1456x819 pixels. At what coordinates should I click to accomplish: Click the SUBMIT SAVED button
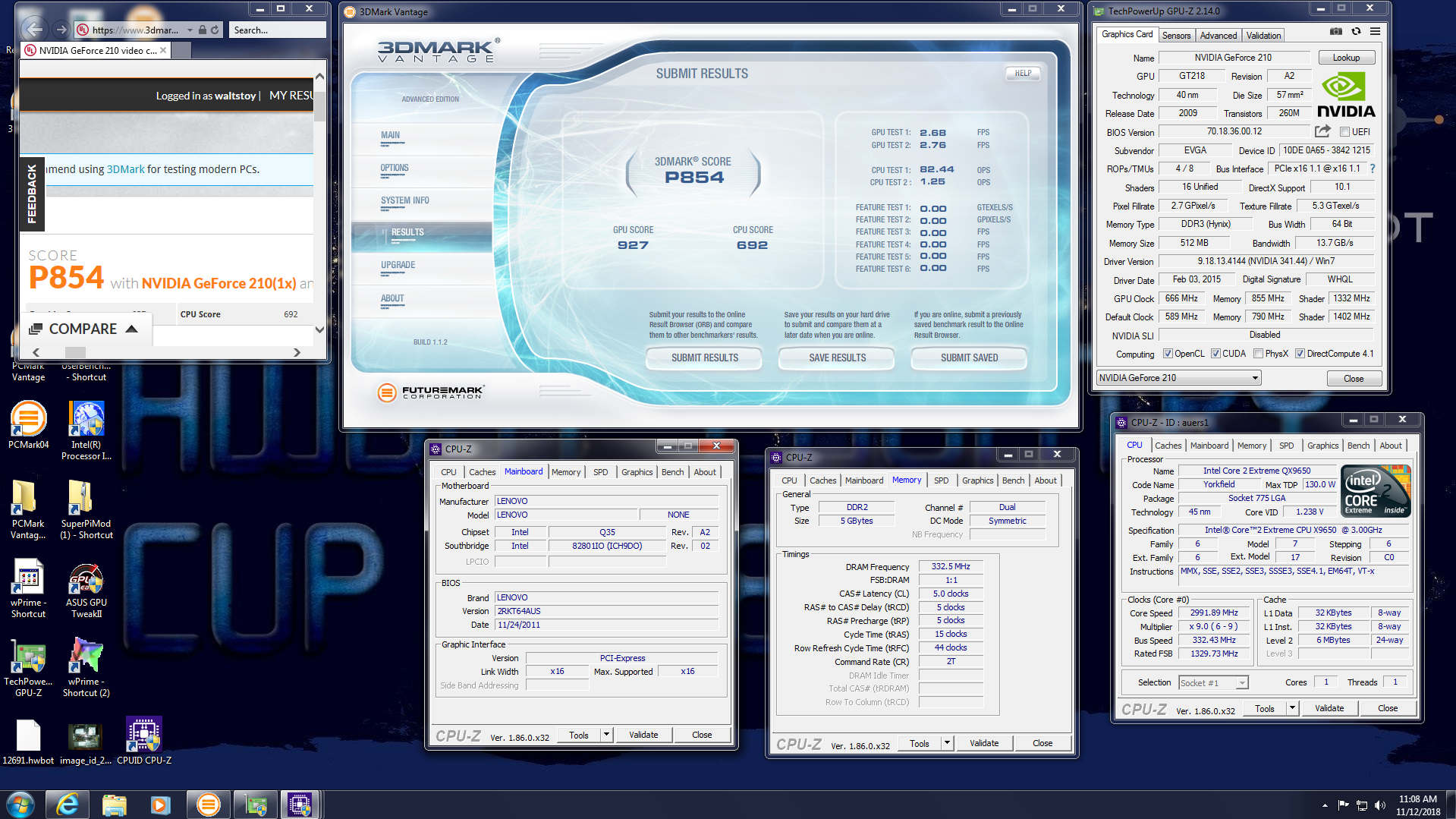(x=969, y=358)
